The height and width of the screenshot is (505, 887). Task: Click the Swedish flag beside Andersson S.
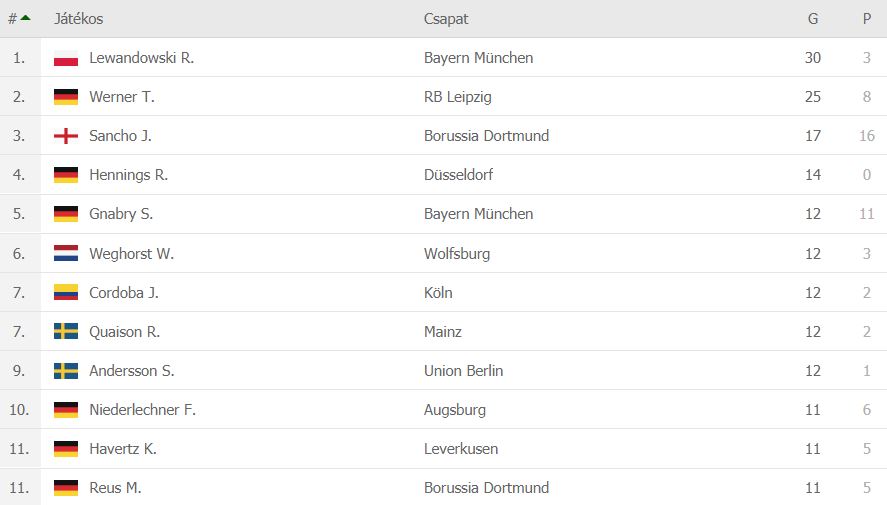pyautogui.click(x=66, y=370)
